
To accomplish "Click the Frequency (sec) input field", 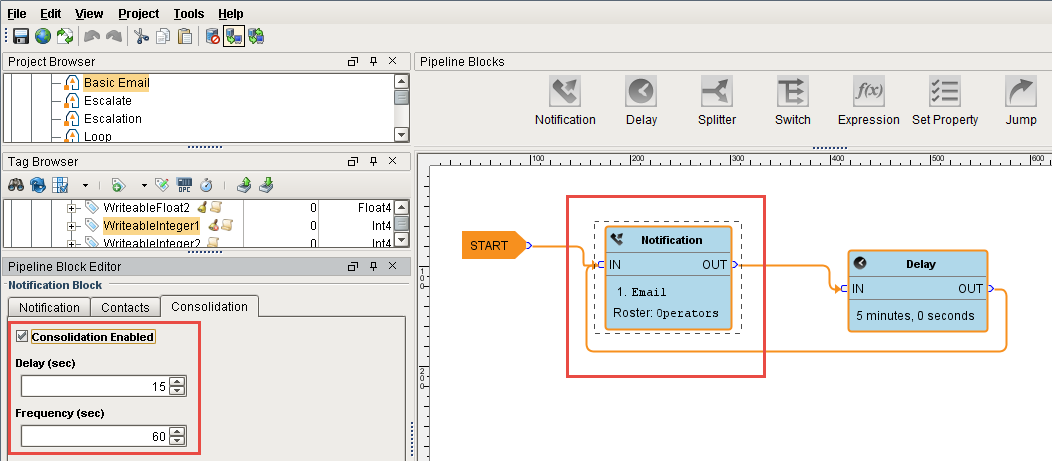I will 94,435.
